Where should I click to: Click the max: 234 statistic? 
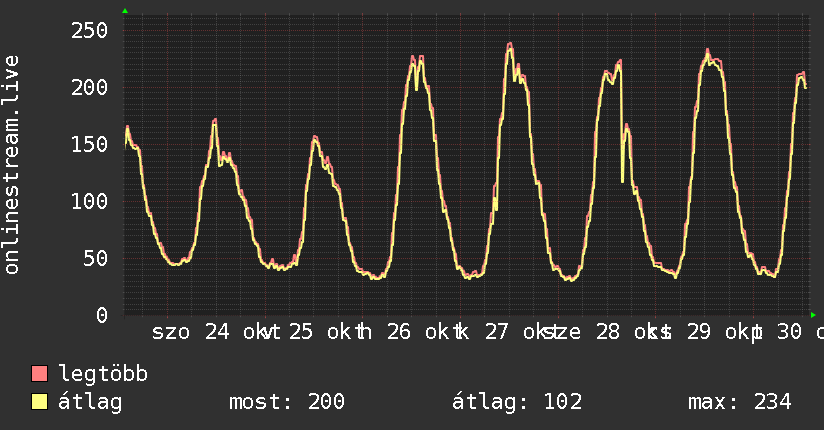point(740,402)
